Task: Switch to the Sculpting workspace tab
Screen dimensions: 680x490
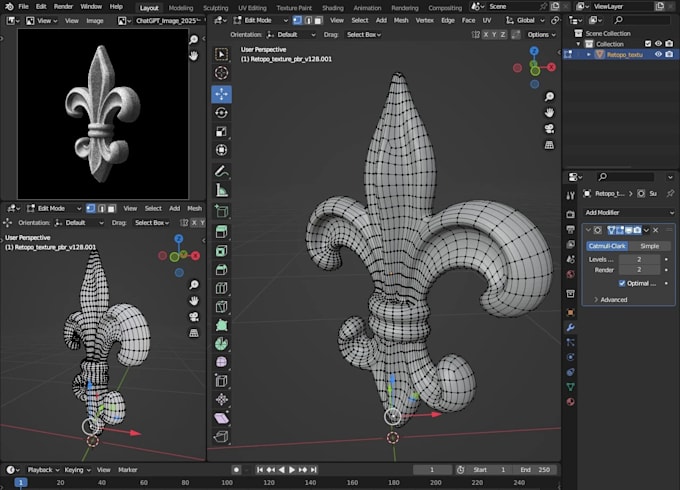Action: (216, 8)
